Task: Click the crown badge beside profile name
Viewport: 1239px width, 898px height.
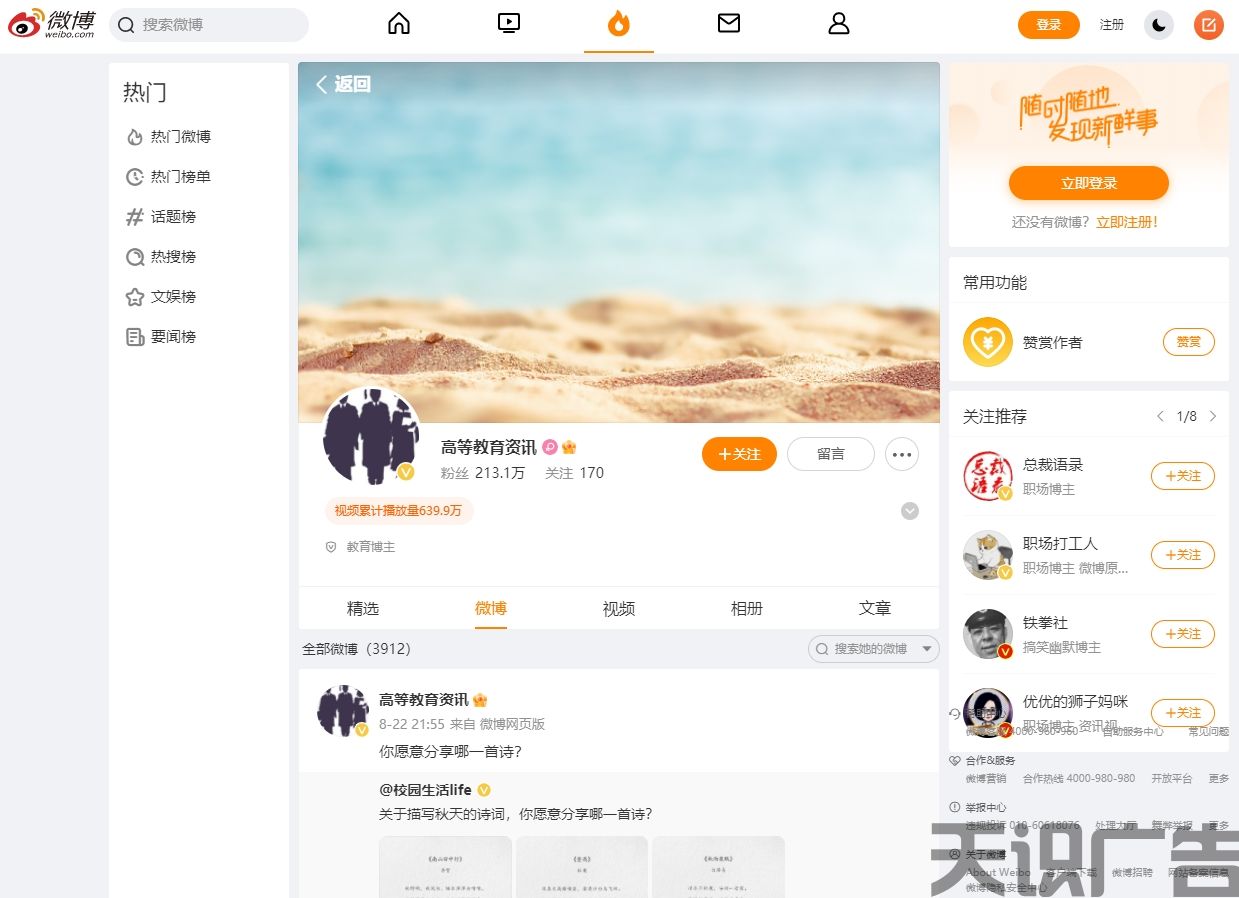Action: click(x=569, y=447)
